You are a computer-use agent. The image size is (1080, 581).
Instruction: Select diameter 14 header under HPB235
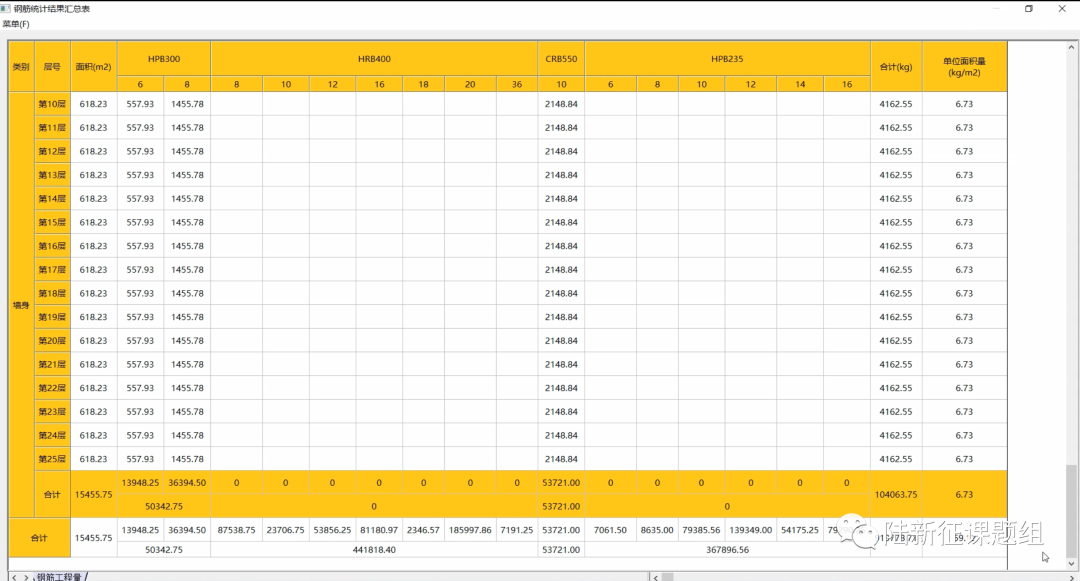[800, 84]
